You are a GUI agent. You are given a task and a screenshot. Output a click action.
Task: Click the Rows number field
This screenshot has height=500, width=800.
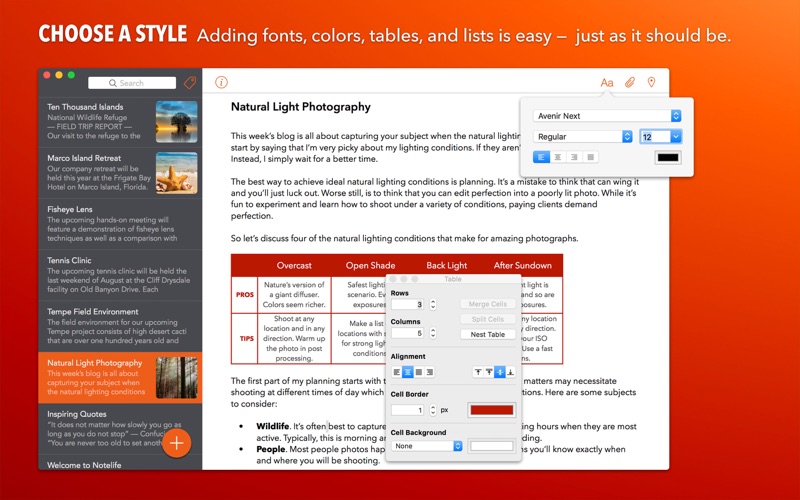407,304
